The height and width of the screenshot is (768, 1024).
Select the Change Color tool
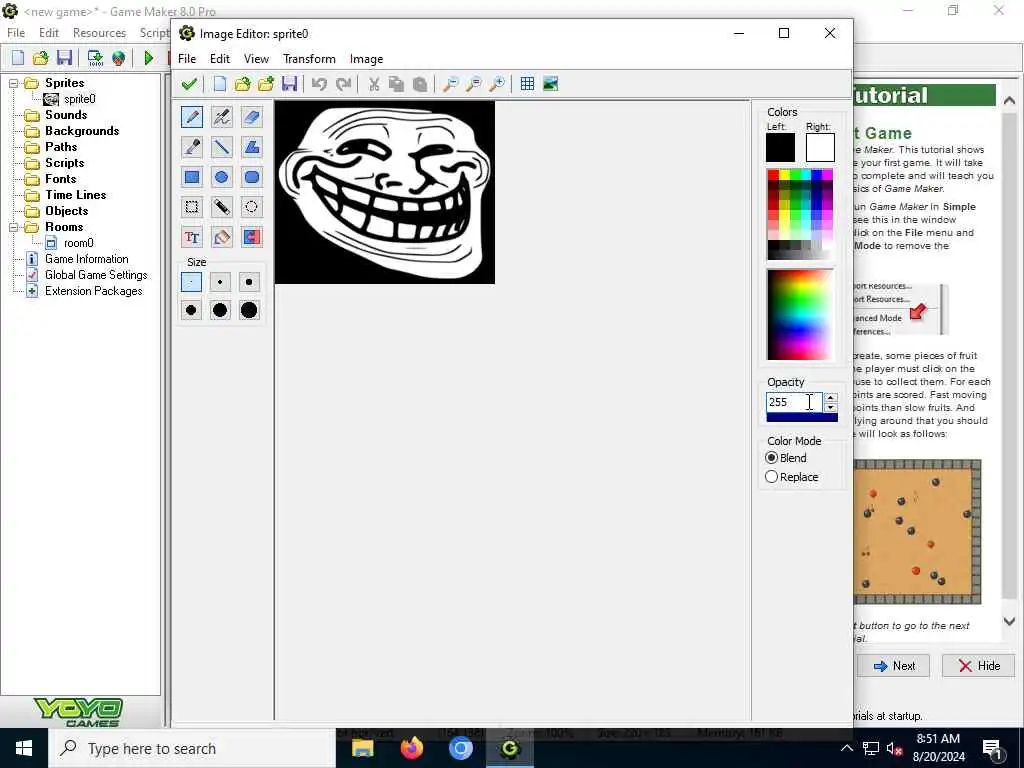(251, 237)
